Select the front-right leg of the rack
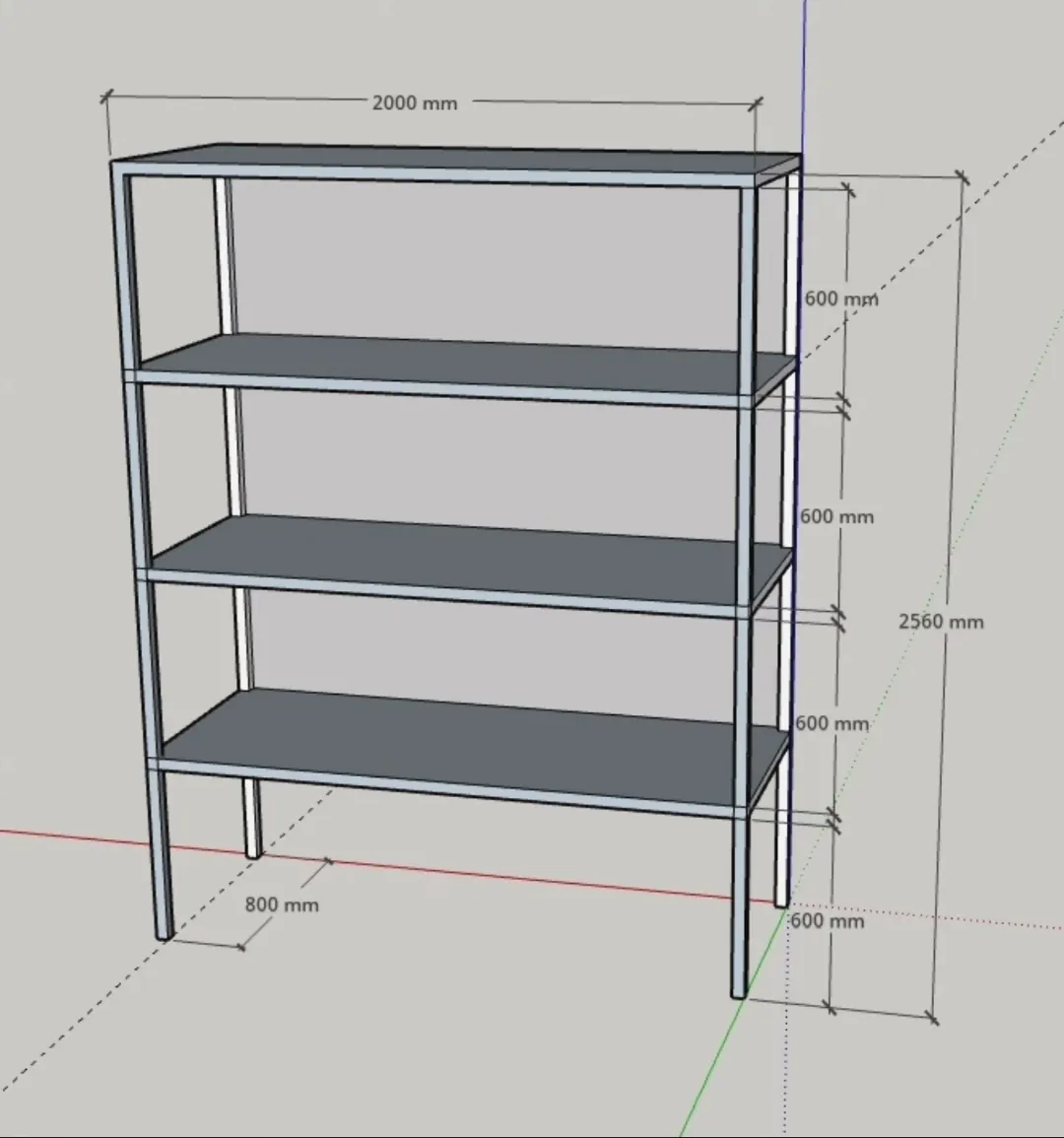The image size is (1064, 1138). coord(744,591)
